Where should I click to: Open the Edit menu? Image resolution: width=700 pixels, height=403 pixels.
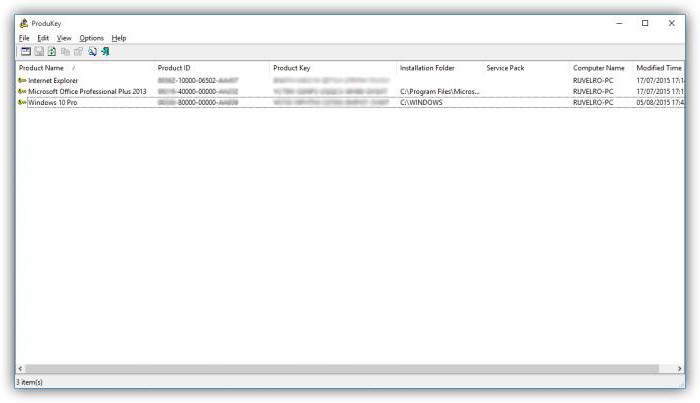[43, 38]
